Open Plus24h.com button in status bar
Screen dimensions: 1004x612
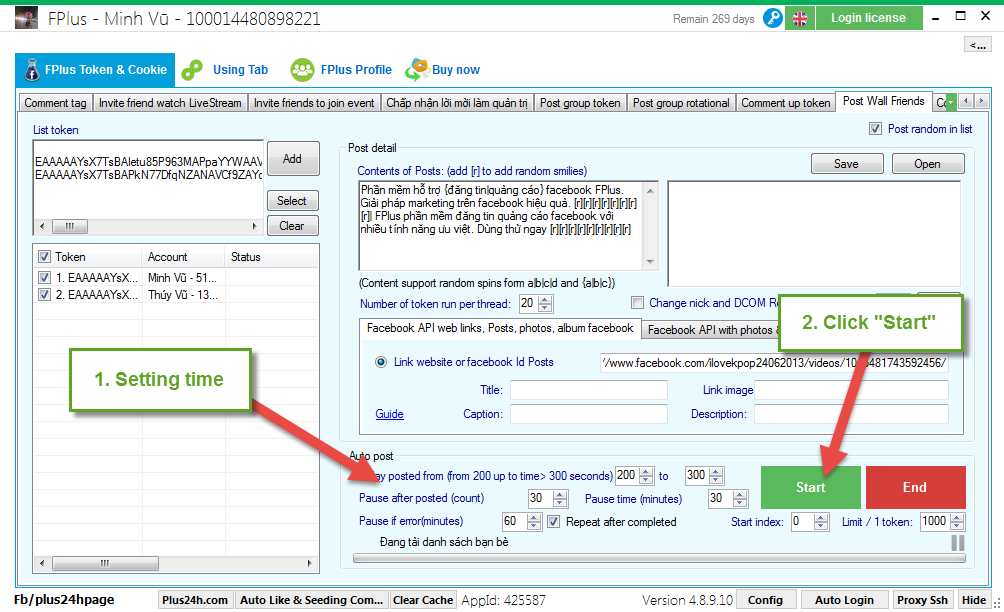click(x=195, y=600)
